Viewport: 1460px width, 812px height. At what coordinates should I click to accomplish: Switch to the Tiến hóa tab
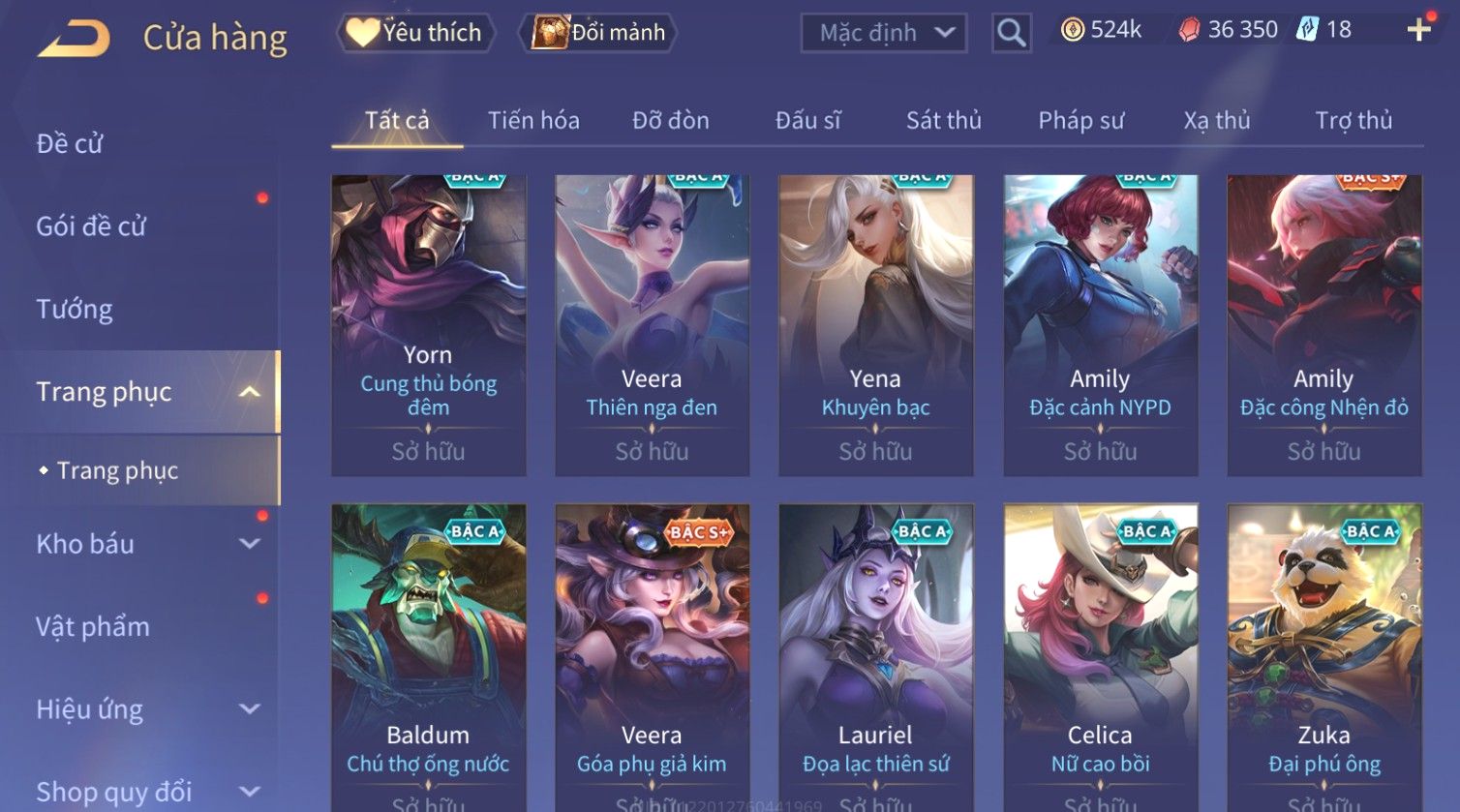pos(533,121)
